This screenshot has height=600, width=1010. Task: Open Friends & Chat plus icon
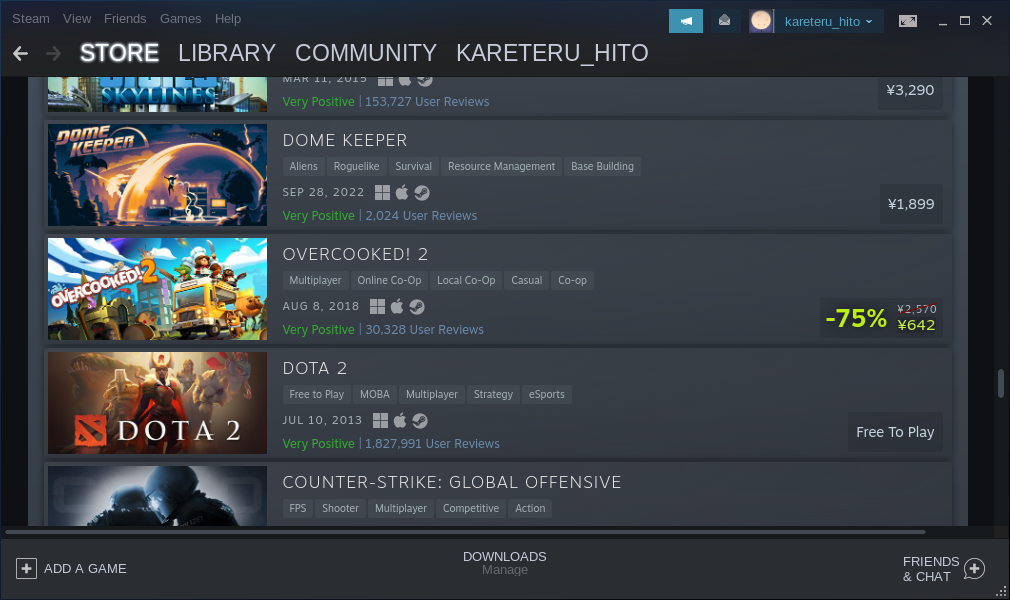(975, 568)
